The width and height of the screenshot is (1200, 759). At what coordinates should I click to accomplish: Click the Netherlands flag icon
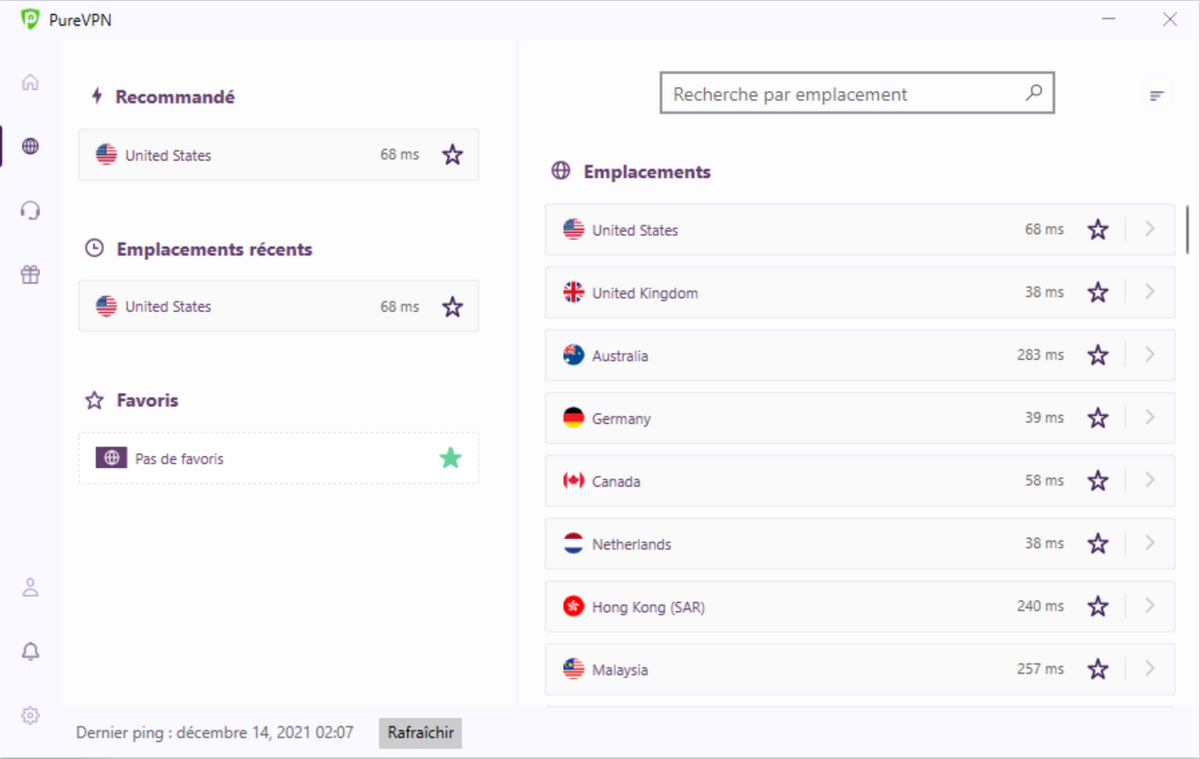coord(574,544)
